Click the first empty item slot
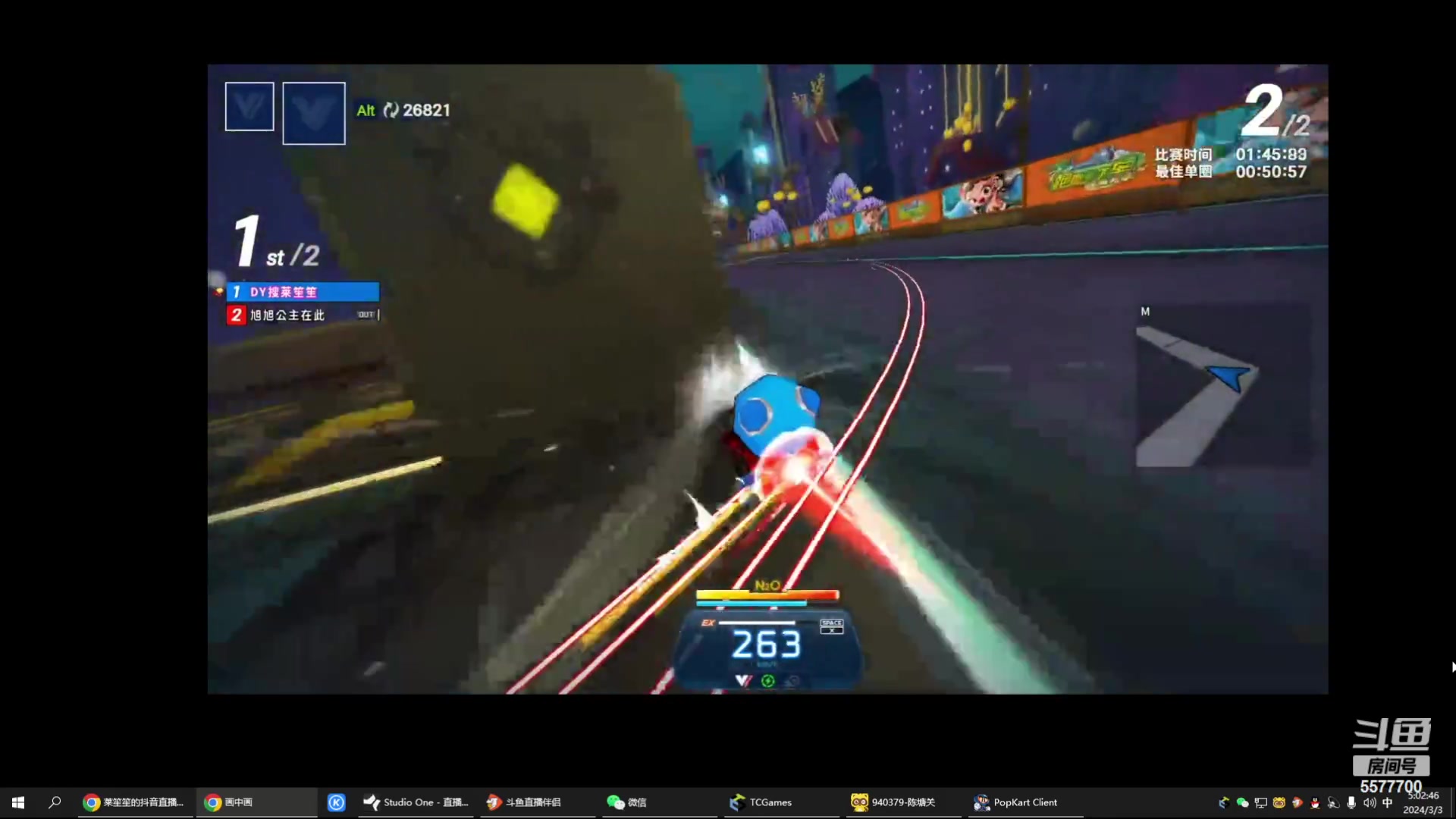The image size is (1456, 819). pos(249,106)
